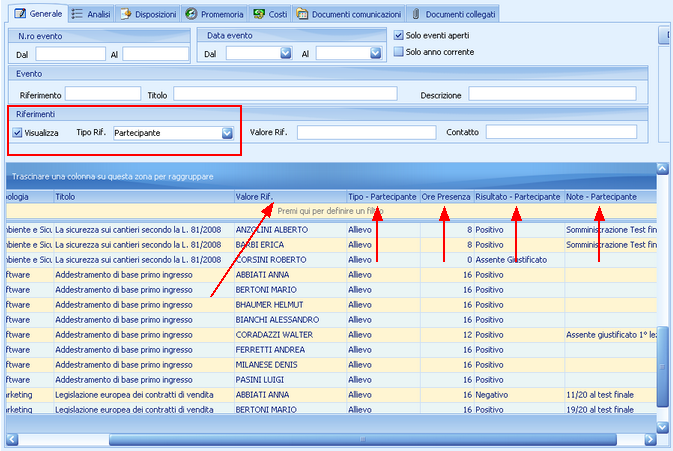Click the Generale tab icon
The image size is (673, 451).
pos(18,14)
